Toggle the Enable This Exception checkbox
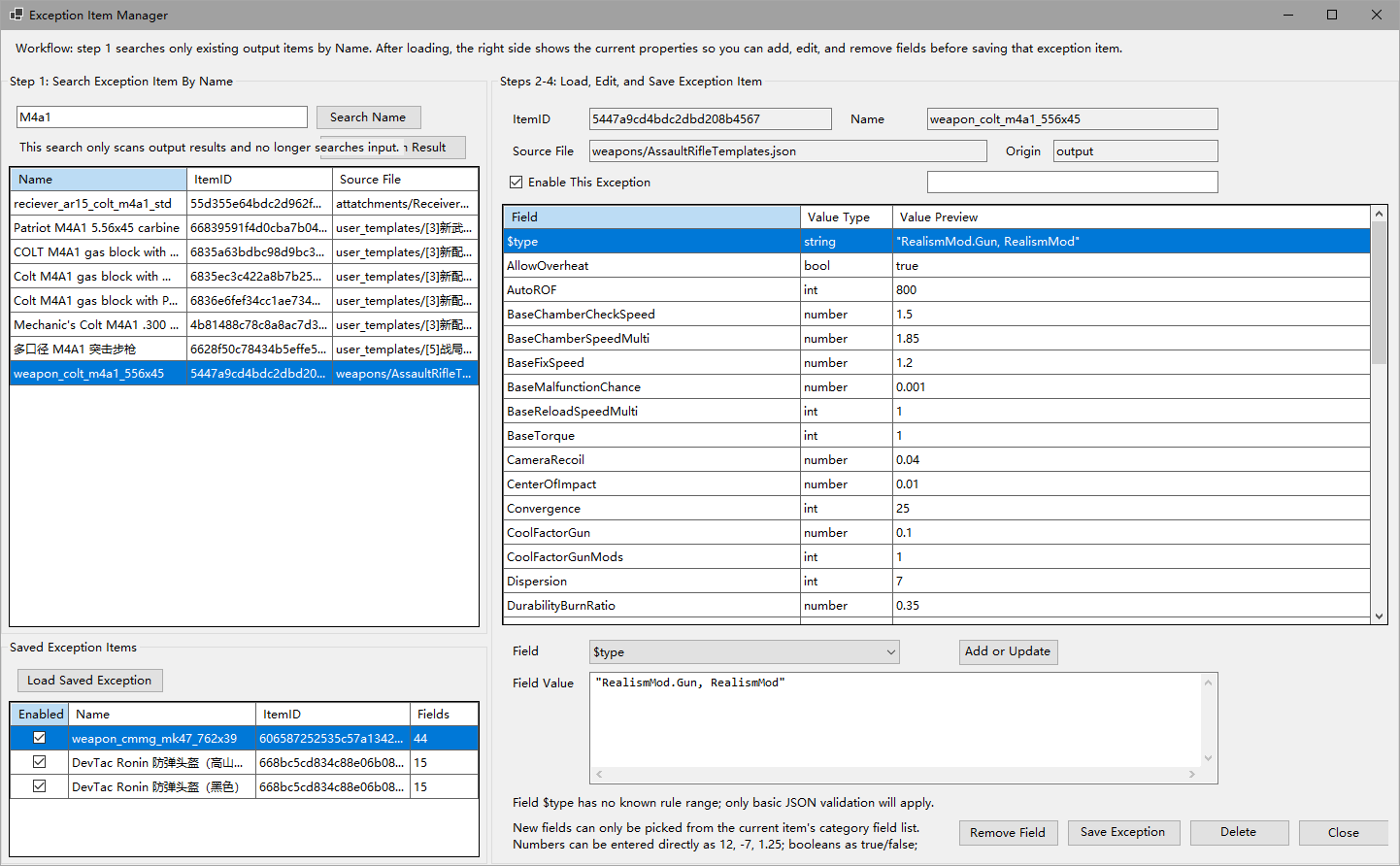The image size is (1400, 866). [514, 182]
